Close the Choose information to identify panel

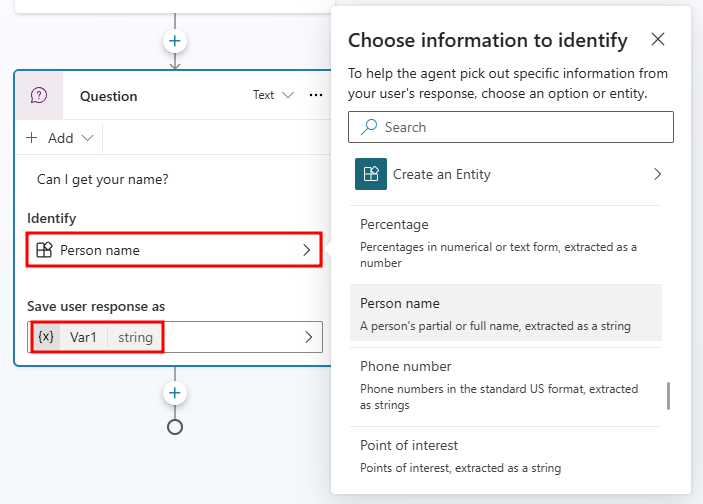[657, 40]
